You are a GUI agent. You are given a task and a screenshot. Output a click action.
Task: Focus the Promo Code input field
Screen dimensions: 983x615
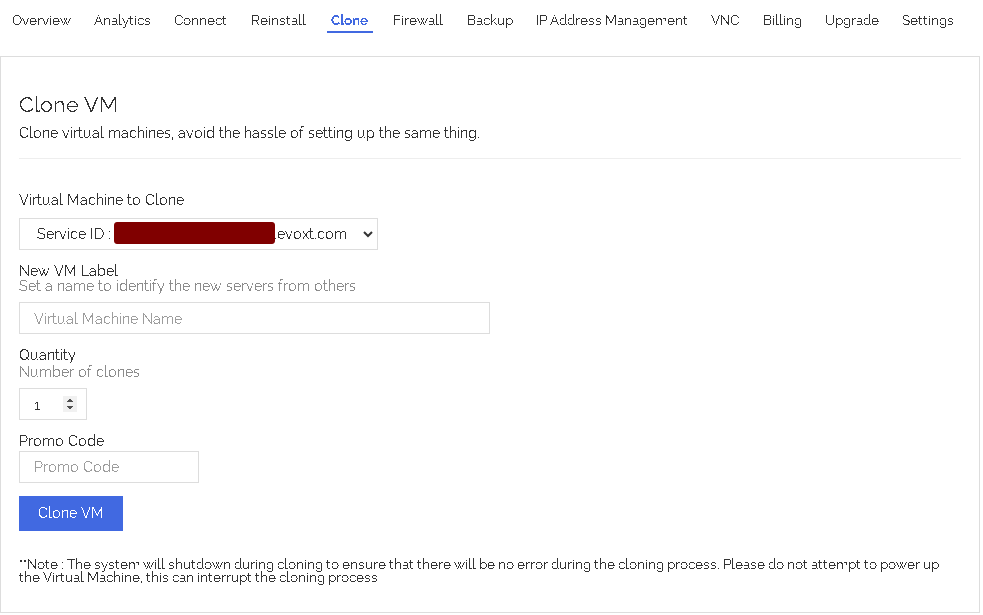[x=109, y=467]
